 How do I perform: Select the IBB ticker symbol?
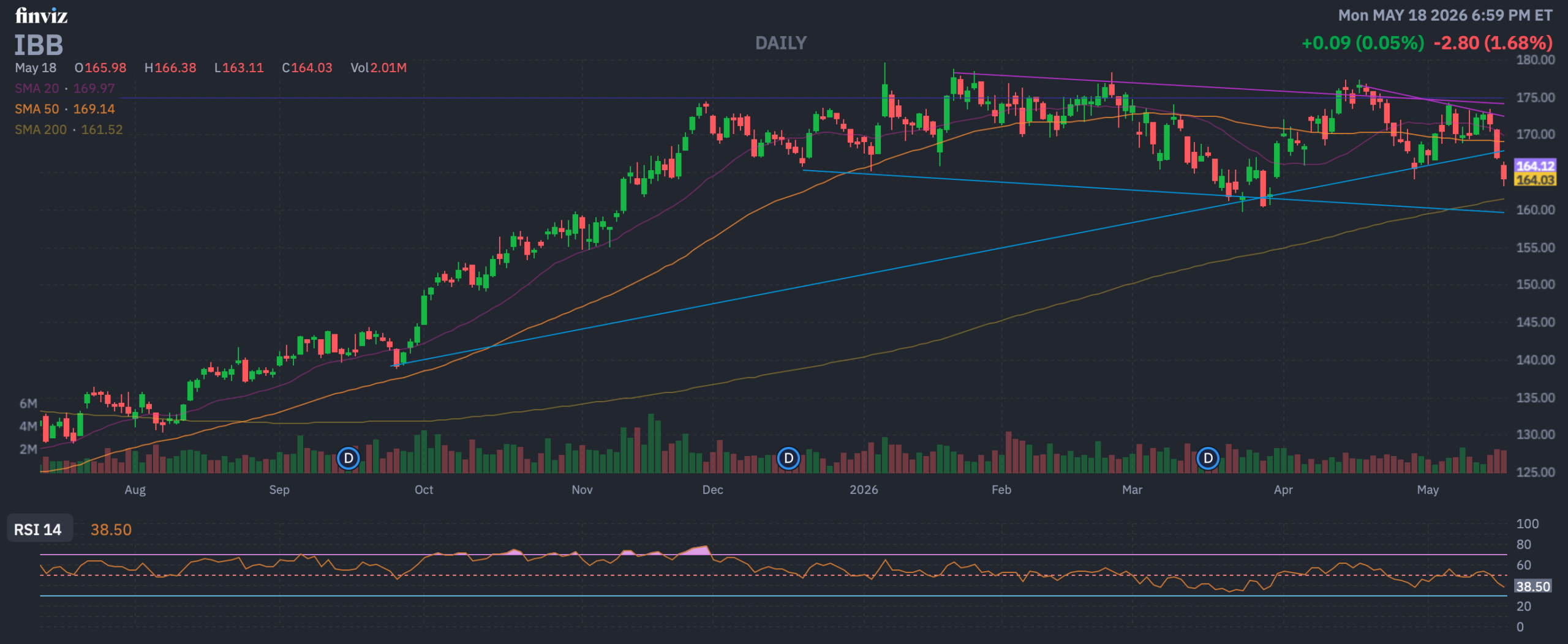pos(39,45)
